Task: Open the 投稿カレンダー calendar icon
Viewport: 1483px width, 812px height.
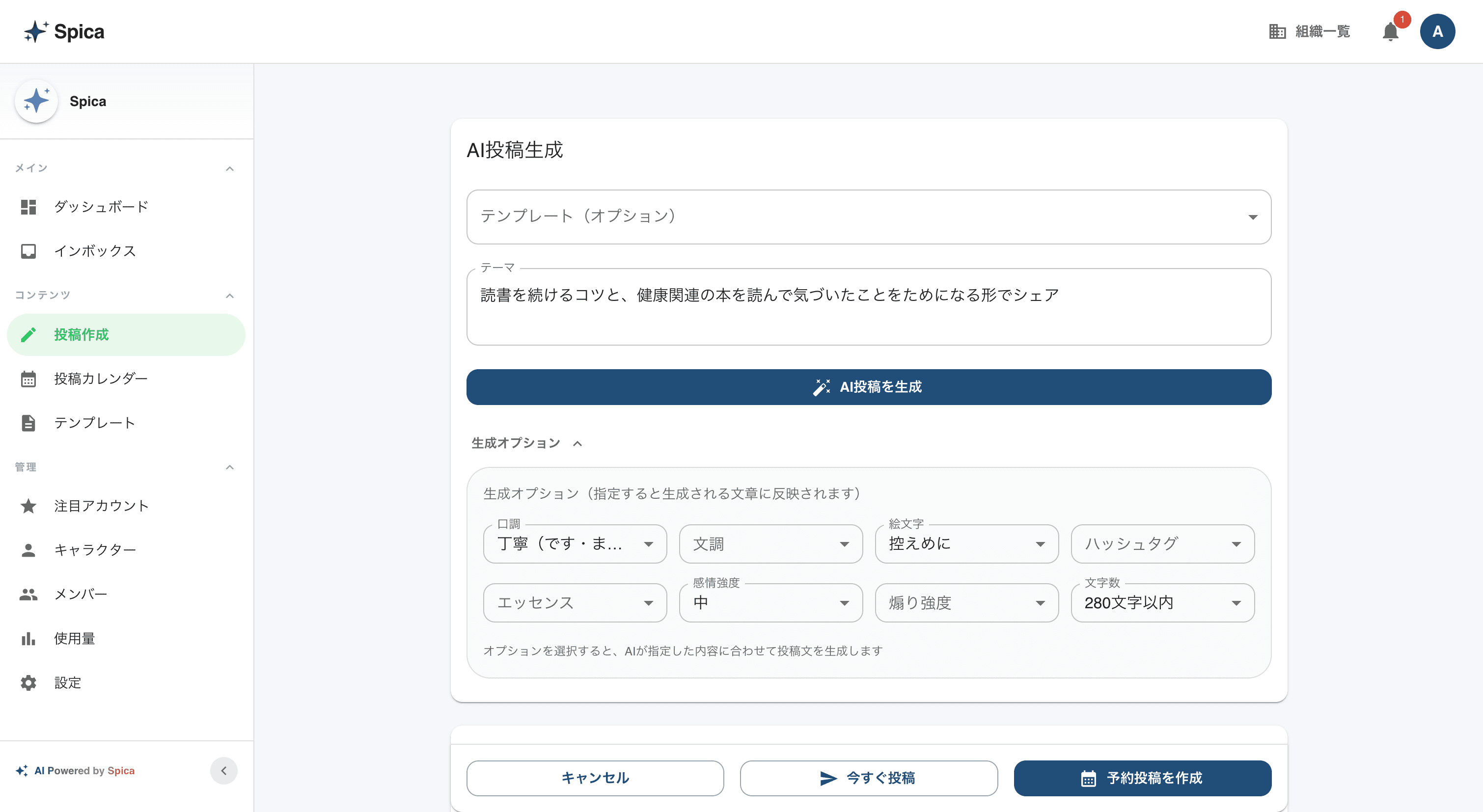Action: coord(28,379)
